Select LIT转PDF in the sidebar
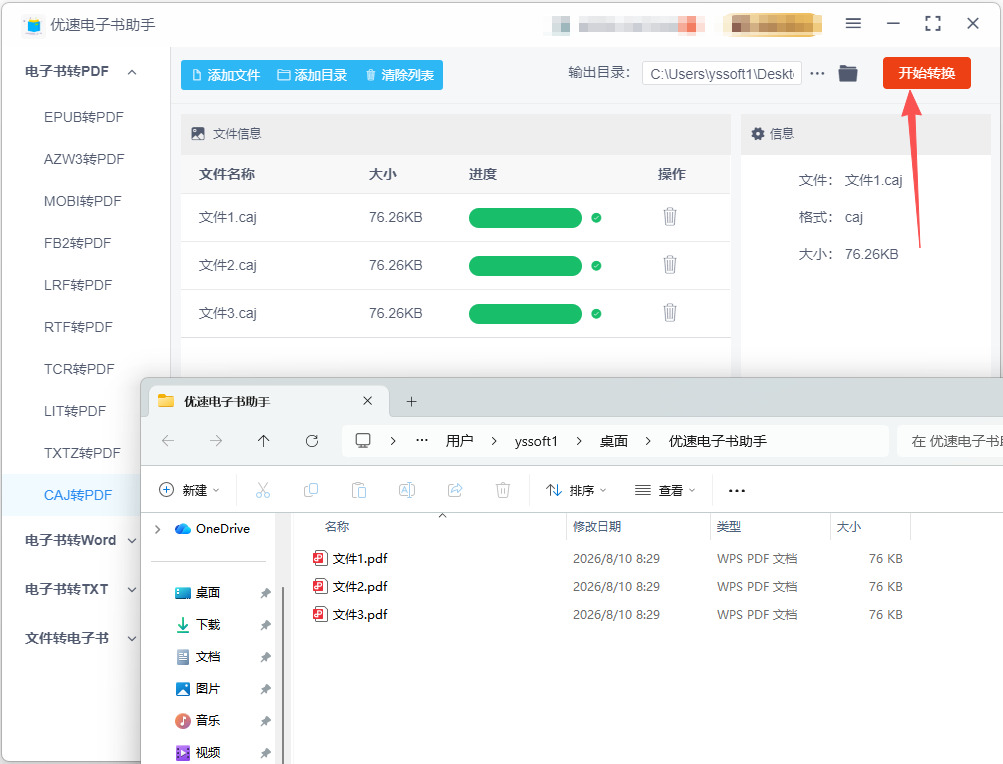 click(75, 411)
